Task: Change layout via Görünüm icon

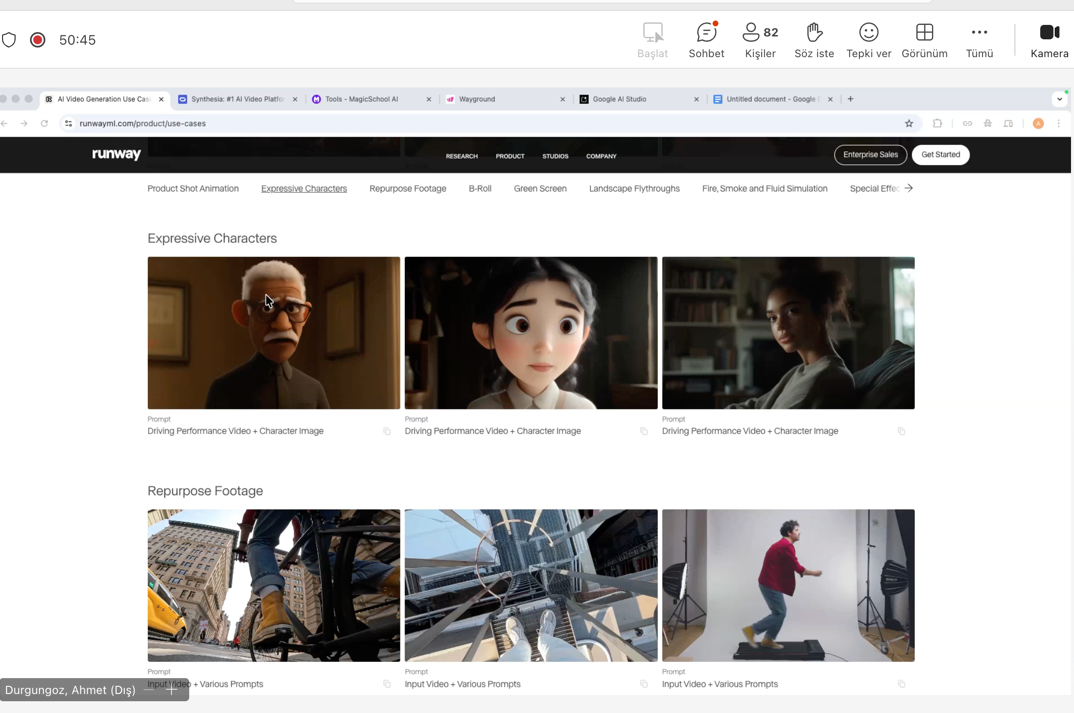Action: coord(924,40)
